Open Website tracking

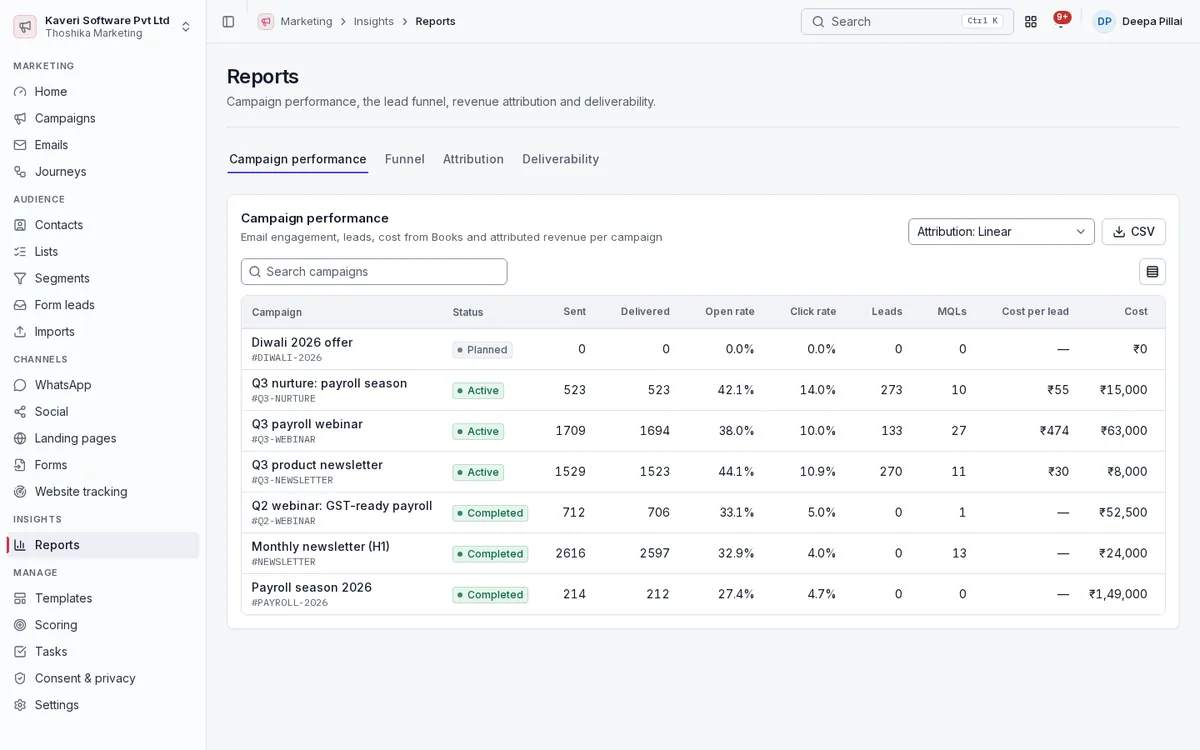click(103, 491)
